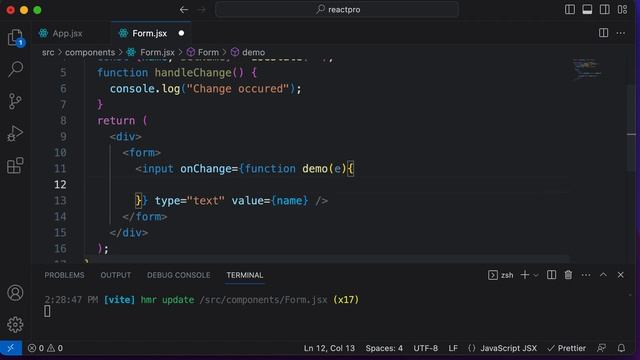Create a new terminal with plus icon
640x360 pixels.
[x=525, y=275]
